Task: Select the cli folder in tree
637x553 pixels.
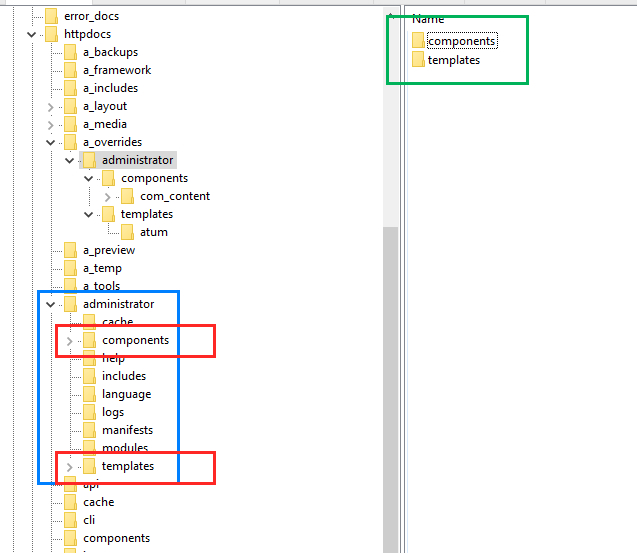Action: pos(89,520)
